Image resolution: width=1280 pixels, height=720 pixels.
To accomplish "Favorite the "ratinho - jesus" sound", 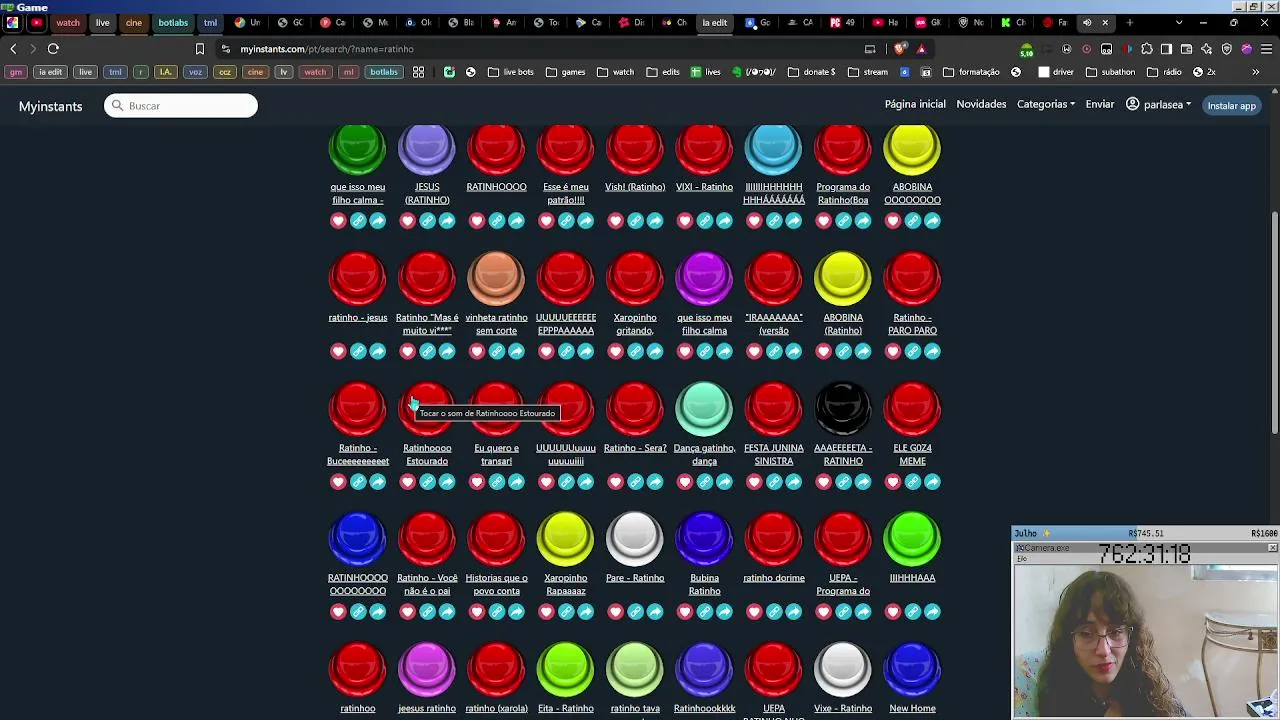I will (x=338, y=351).
